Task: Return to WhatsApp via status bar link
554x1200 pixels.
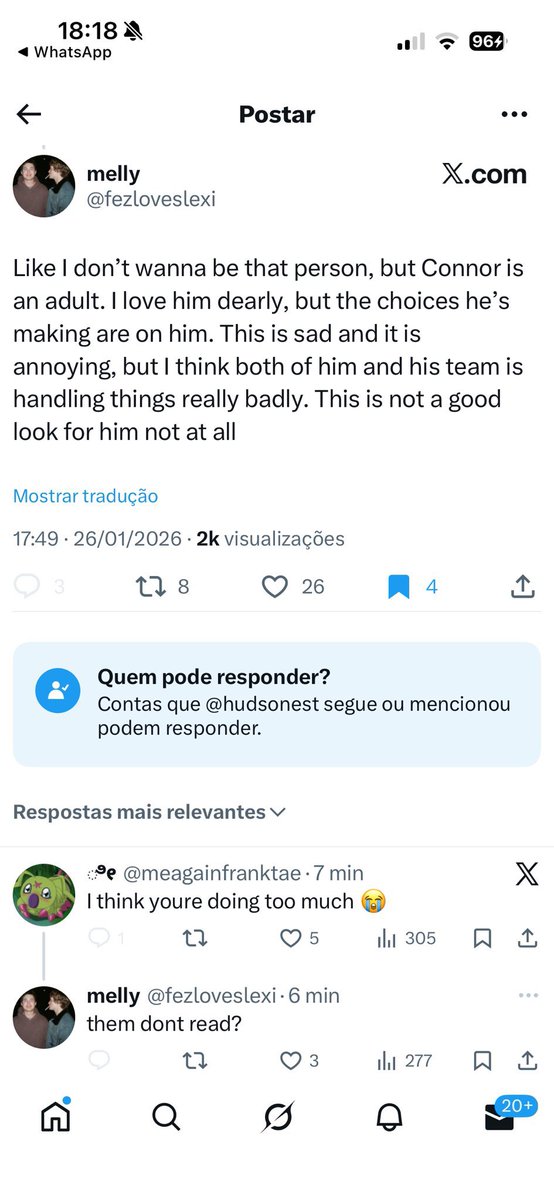Action: coord(63,52)
